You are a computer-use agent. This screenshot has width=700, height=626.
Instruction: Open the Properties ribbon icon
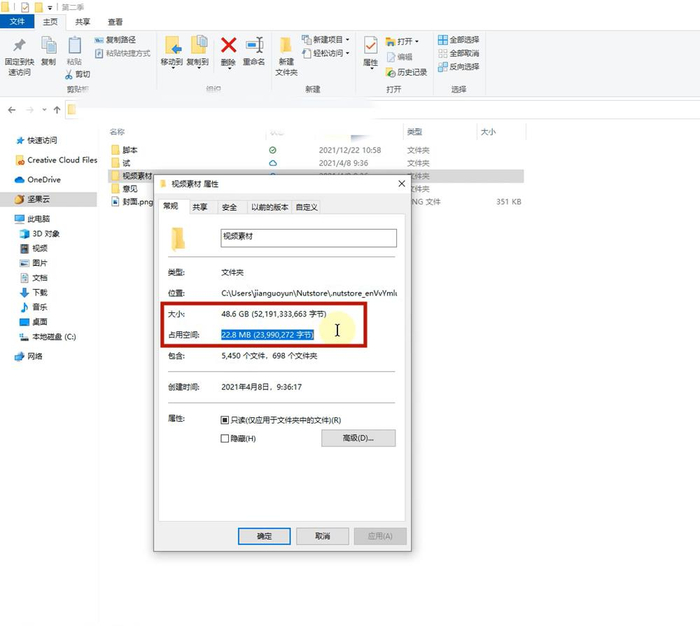[x=371, y=46]
